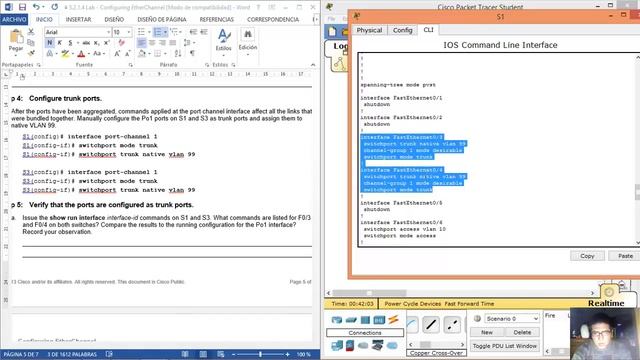Decrease the paragraph indent
Screen dimensions: 640x360
193,32
